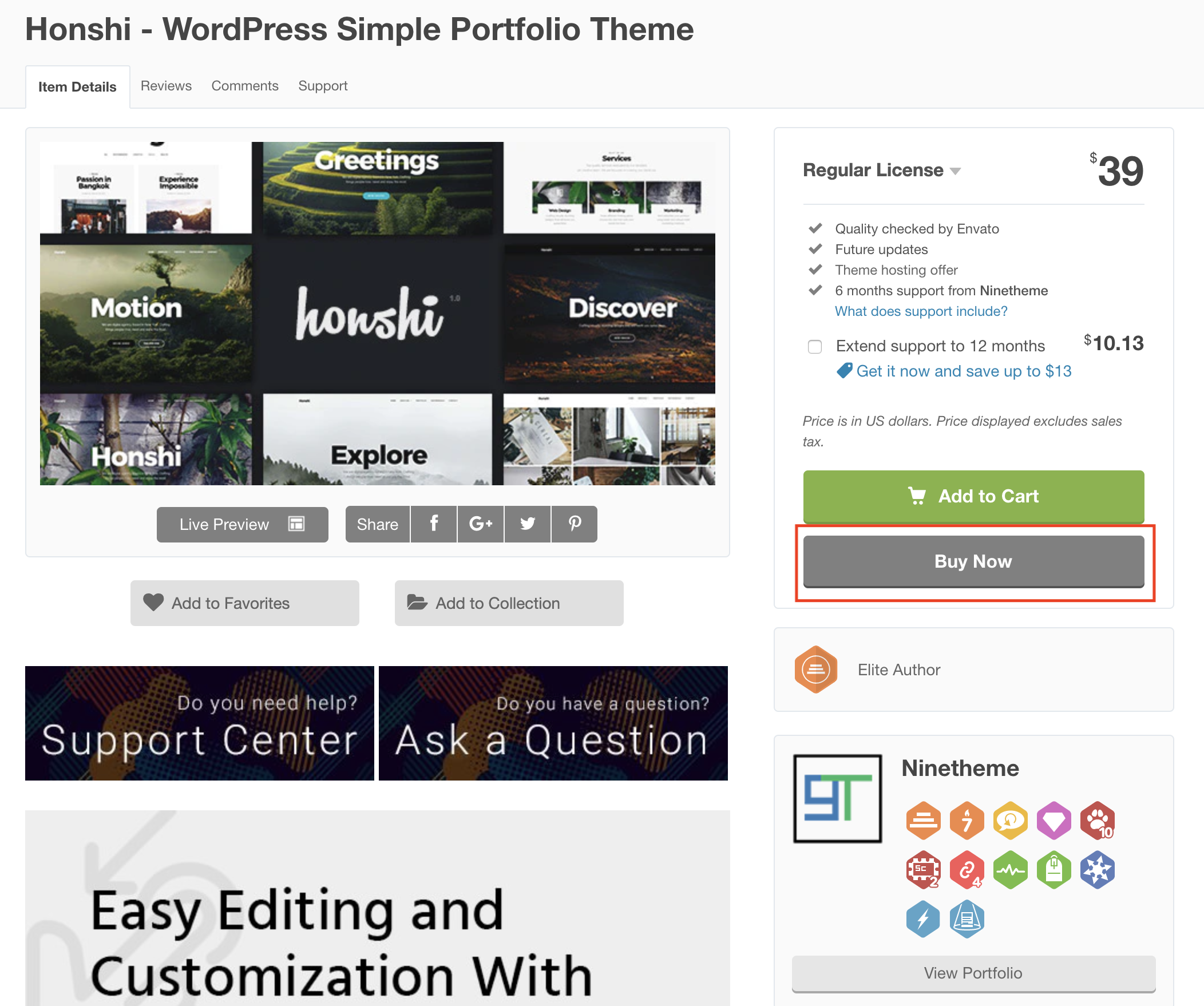1204x1006 pixels.
Task: Open the Ninetheme 9T avatar logo
Action: [837, 798]
